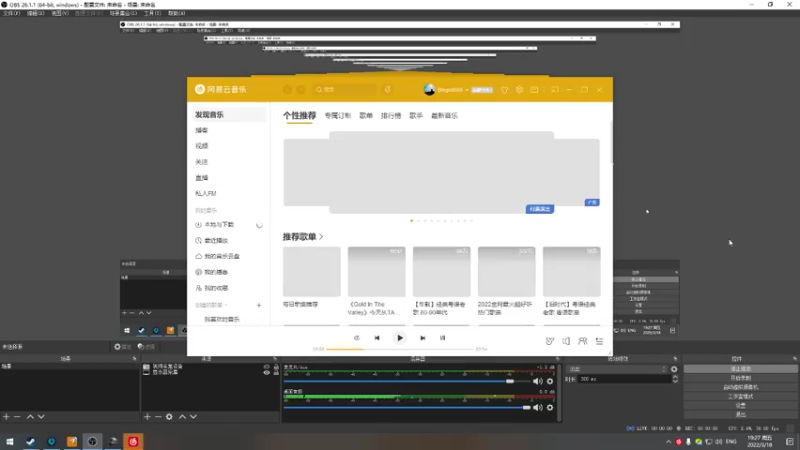800x450 pixels.
Task: Open the skin (shirt) icon in NetEase header
Action: (x=505, y=90)
